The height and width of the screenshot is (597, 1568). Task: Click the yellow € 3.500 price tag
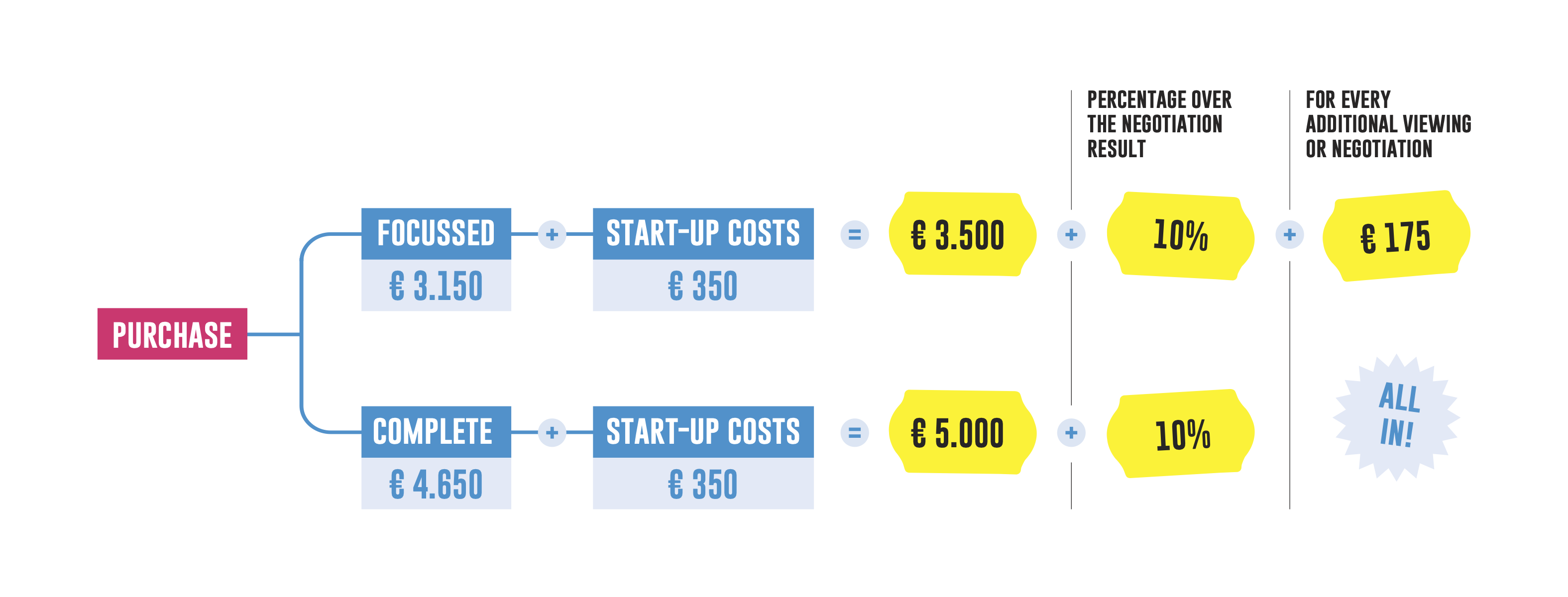pyautogui.click(x=962, y=234)
